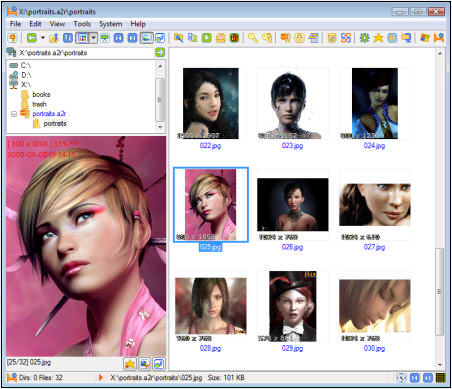
Task: Open the Tools menu
Action: [x=82, y=24]
